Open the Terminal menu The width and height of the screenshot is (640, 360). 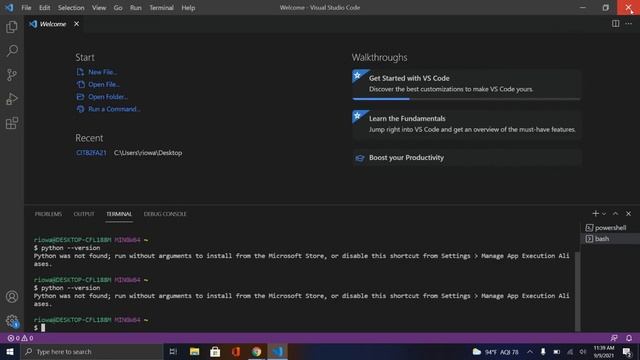[161, 8]
